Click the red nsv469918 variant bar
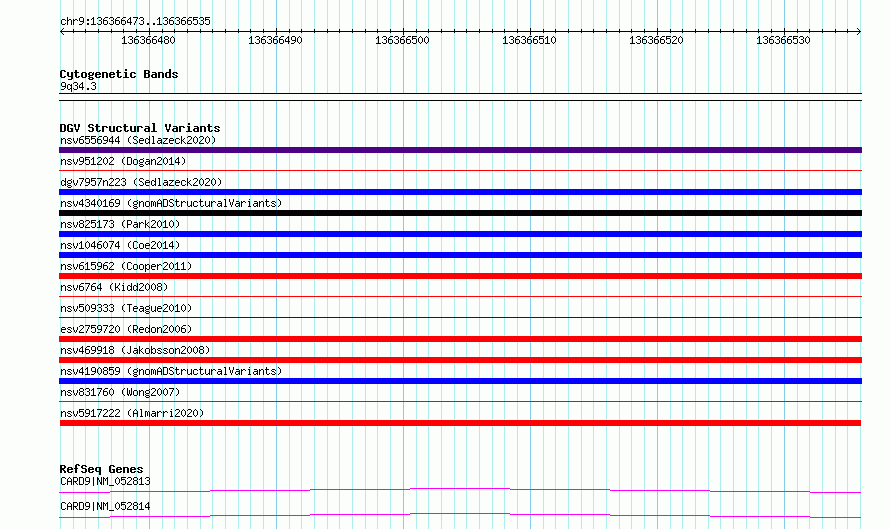 click(x=460, y=360)
